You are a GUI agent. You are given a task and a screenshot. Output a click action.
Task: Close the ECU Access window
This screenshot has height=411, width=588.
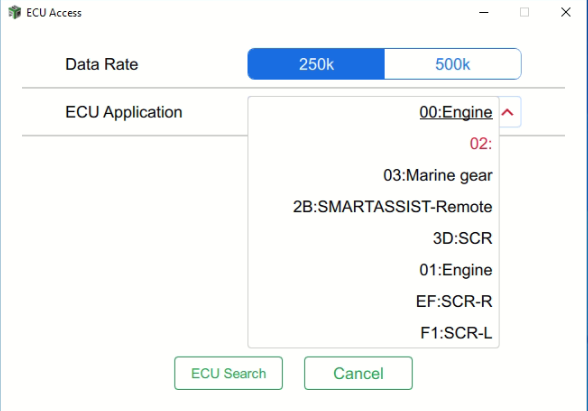pyautogui.click(x=566, y=12)
